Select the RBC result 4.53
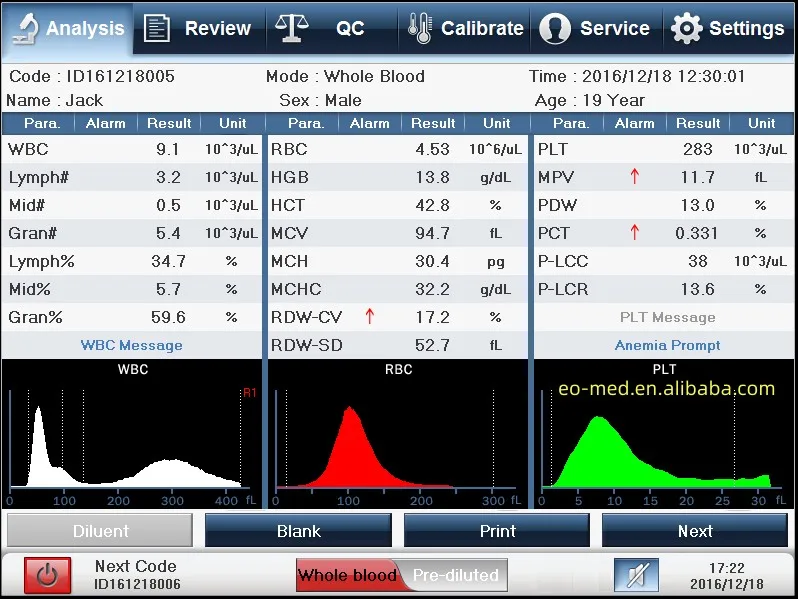Viewport: 798px width, 599px height. coord(433,149)
